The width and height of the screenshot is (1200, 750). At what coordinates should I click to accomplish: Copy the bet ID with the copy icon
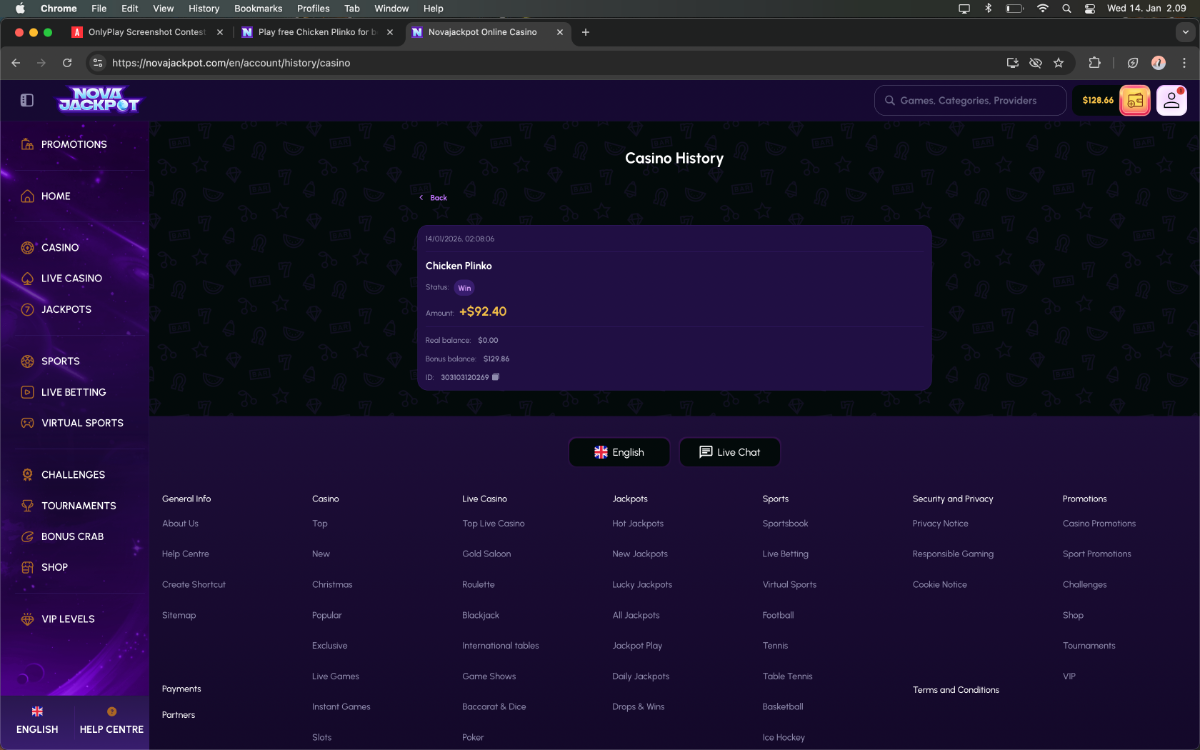tap(496, 377)
